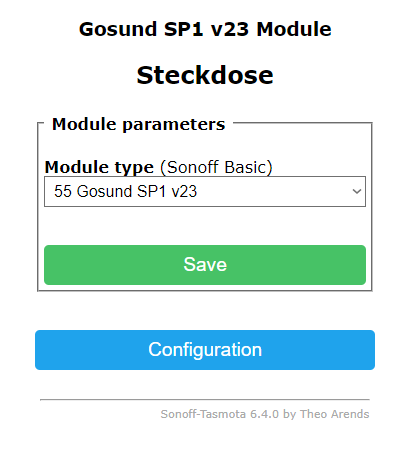Click the version number 6.4.0
Screen dimensions: 398x454
pos(264,414)
